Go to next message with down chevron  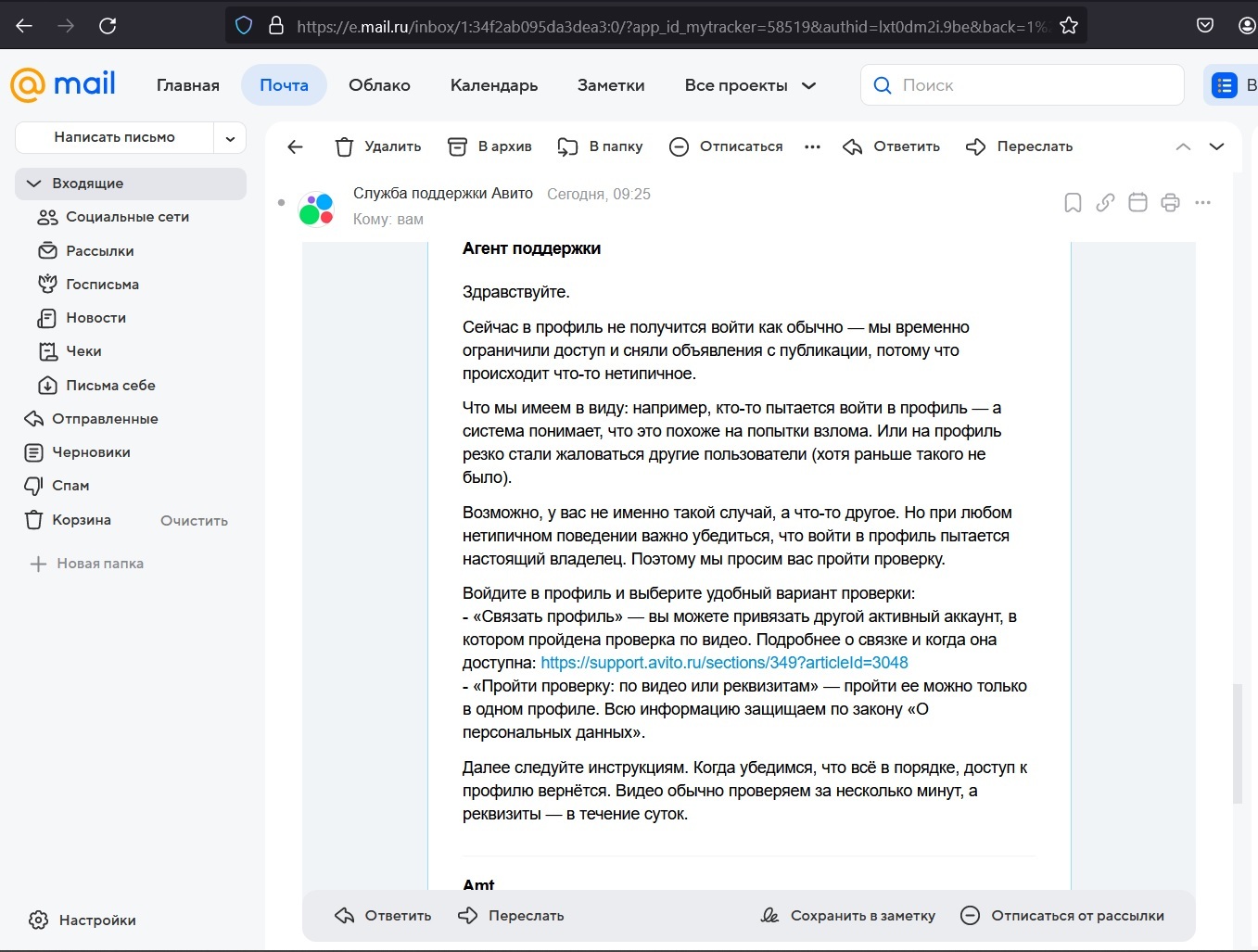tap(1217, 146)
